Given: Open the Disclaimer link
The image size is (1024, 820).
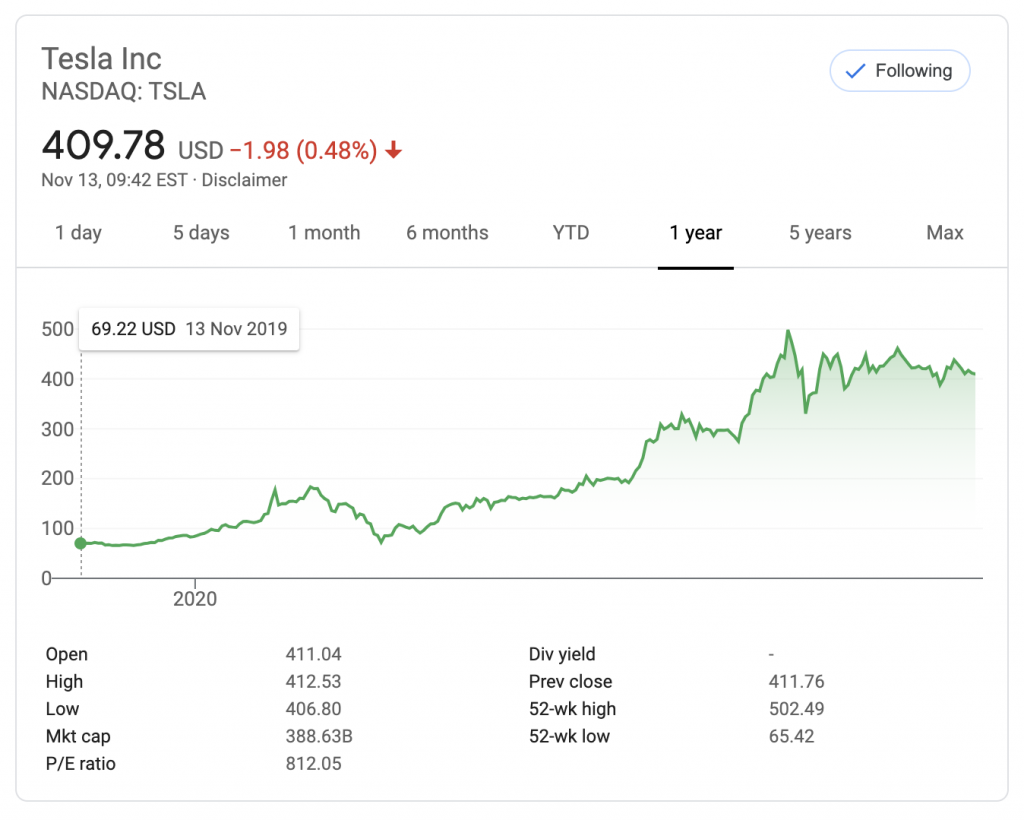Looking at the screenshot, I should [x=245, y=181].
